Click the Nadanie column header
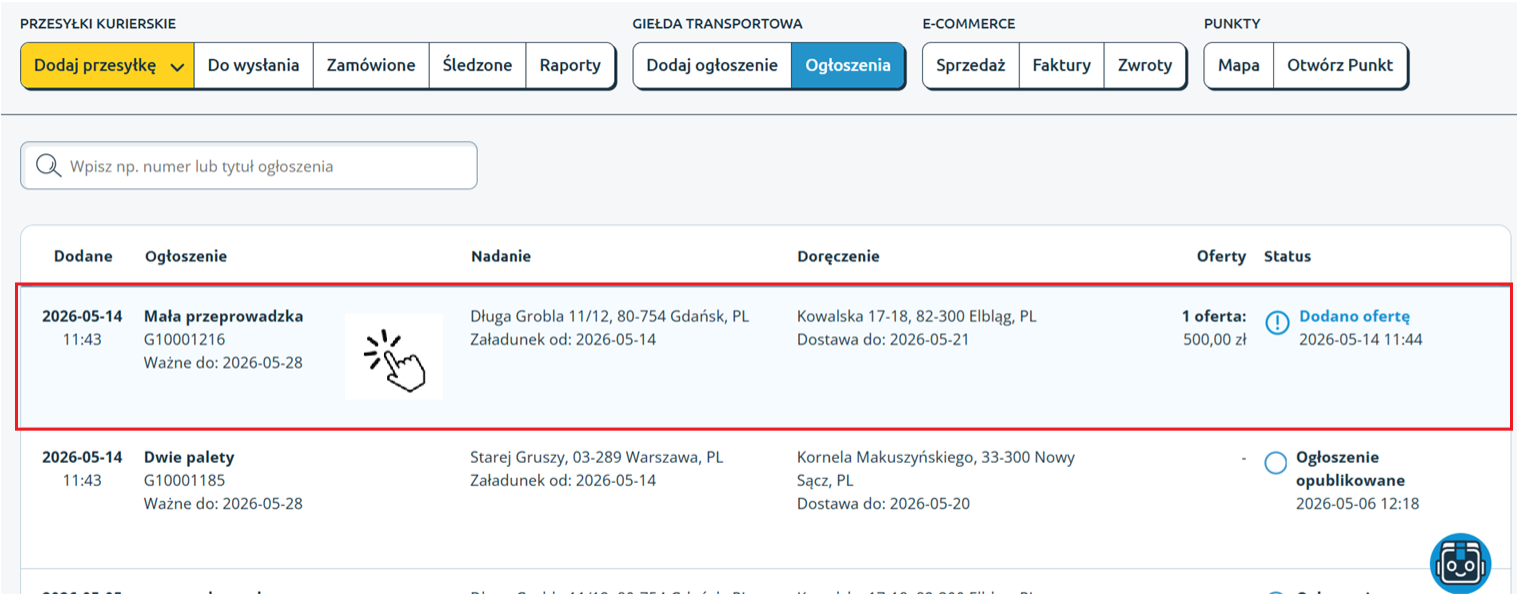This screenshot has height=604, width=1522. 501,256
